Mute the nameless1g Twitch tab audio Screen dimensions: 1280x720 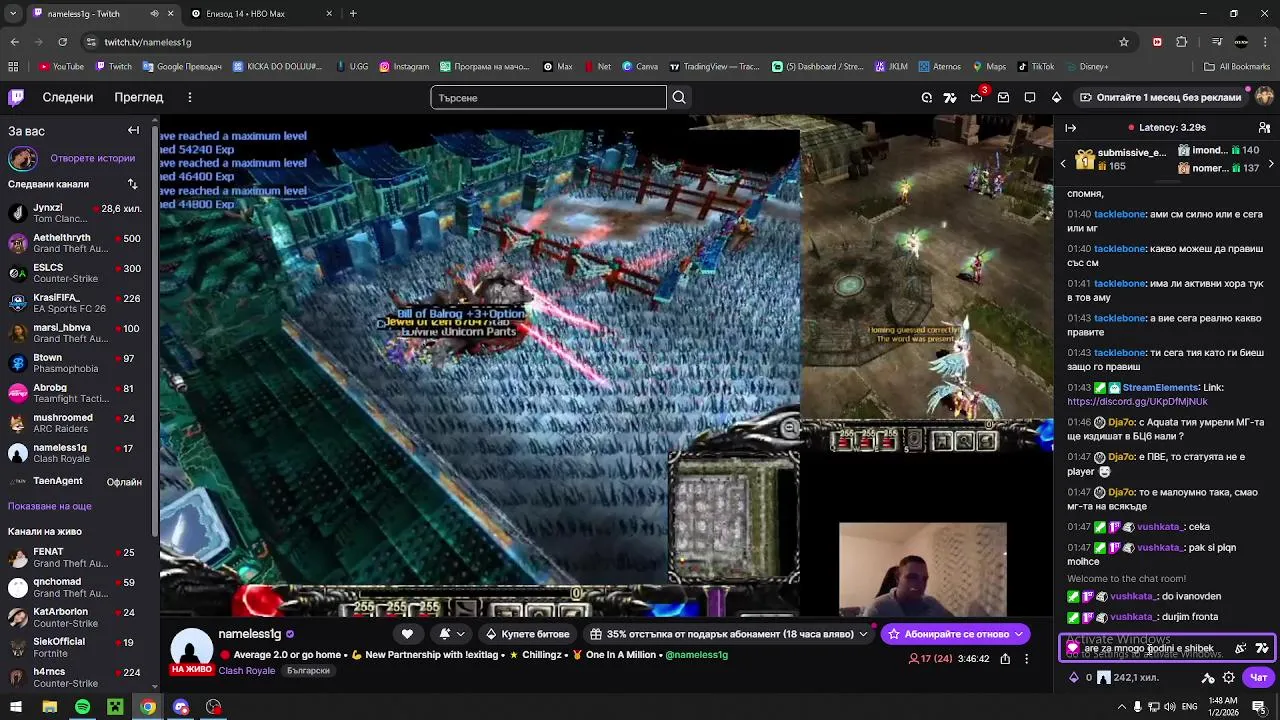[x=154, y=14]
